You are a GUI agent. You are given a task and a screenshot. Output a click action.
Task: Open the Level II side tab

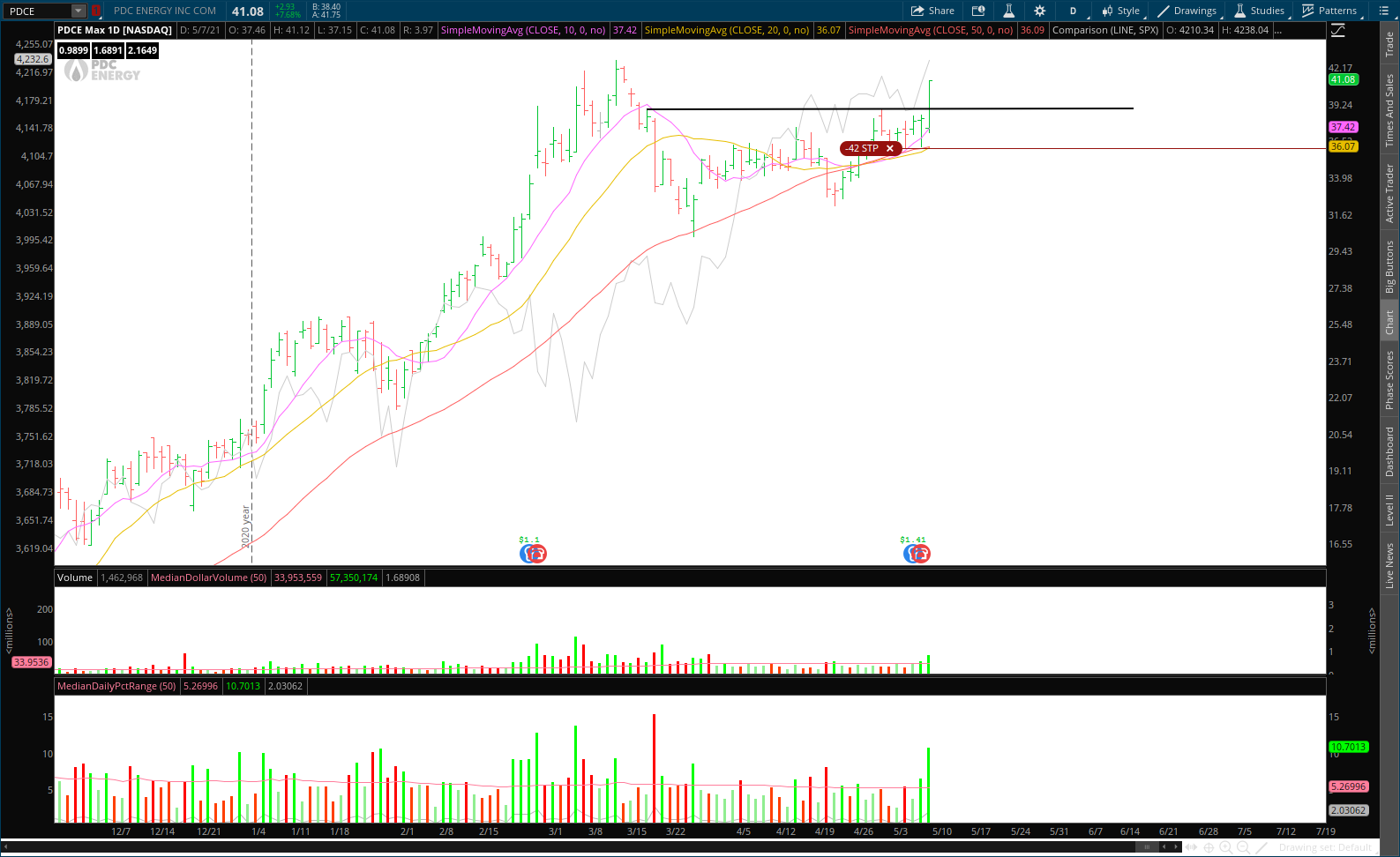coord(1389,510)
